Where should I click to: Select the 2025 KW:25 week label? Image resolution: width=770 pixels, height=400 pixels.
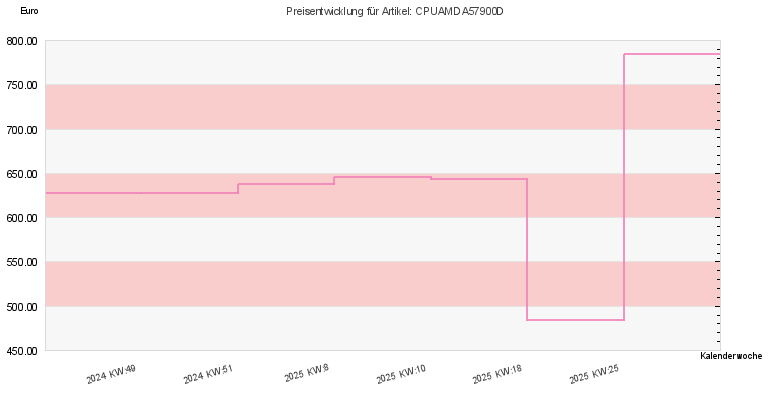tap(594, 374)
